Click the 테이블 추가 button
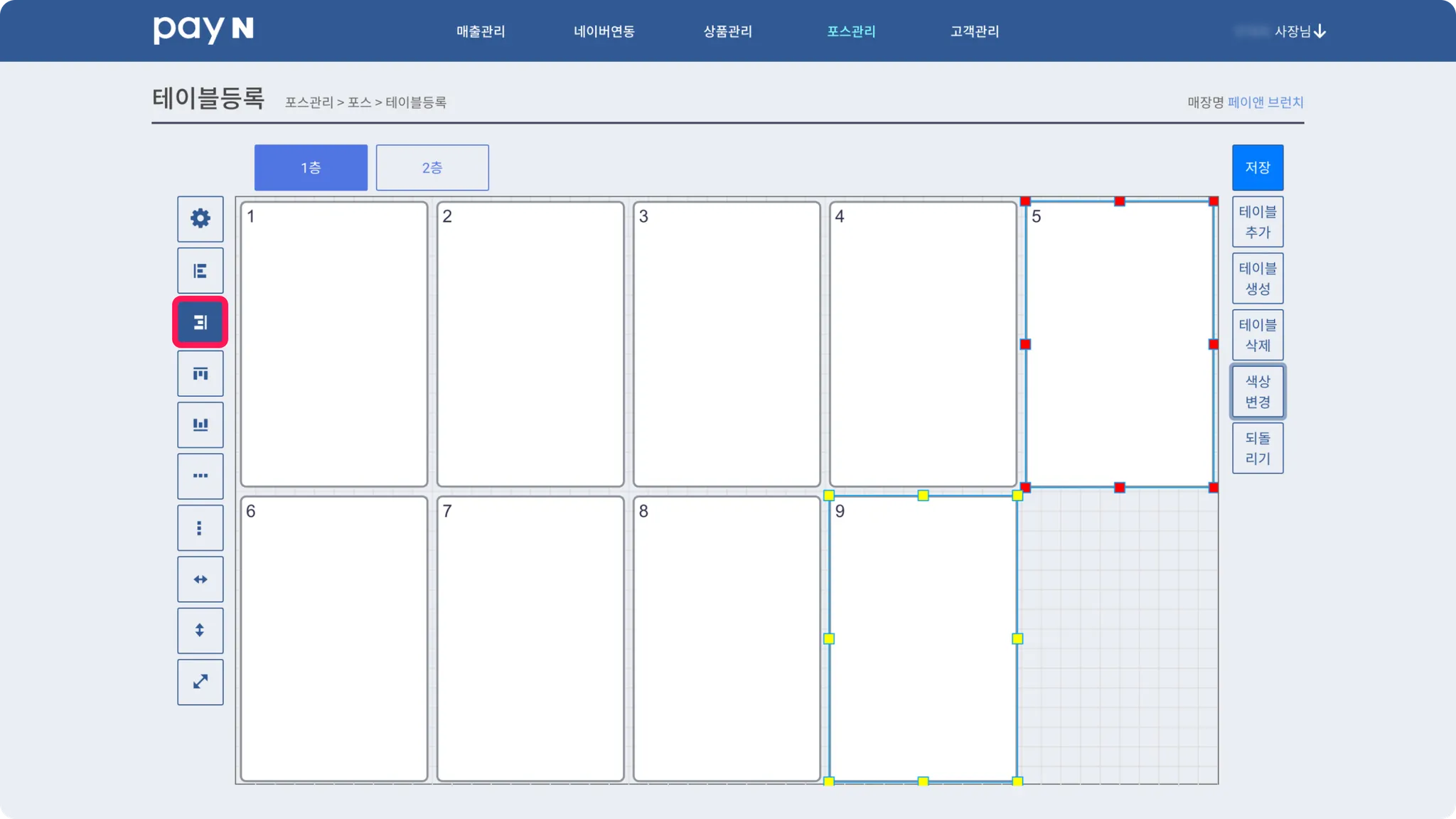The width and height of the screenshot is (1456, 819). tap(1257, 222)
